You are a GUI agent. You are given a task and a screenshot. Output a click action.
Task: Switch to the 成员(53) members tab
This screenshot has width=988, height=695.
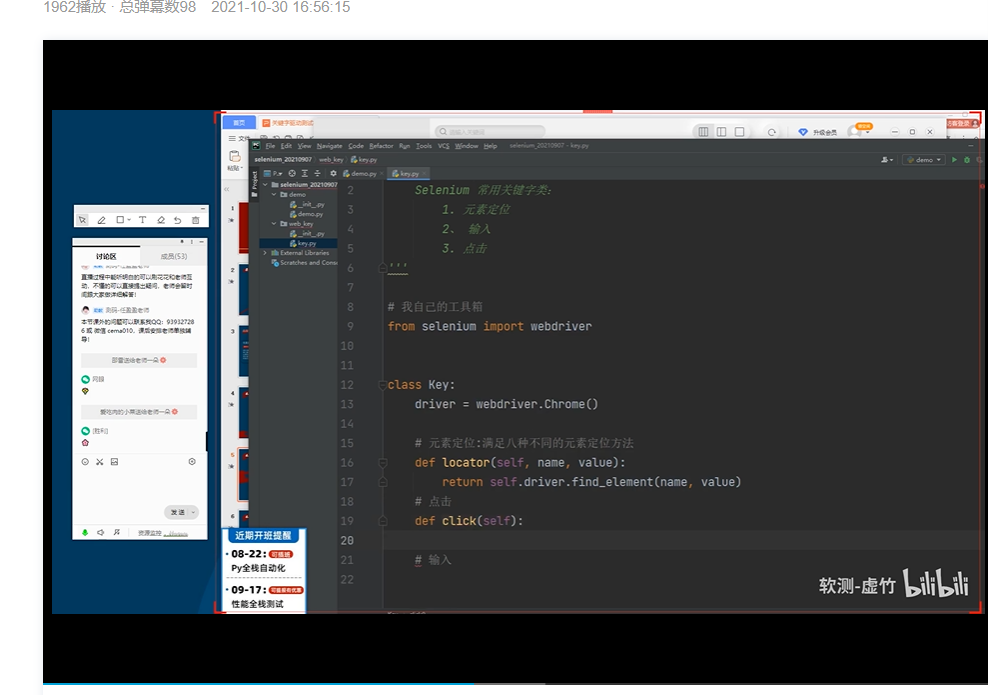[x=173, y=256]
